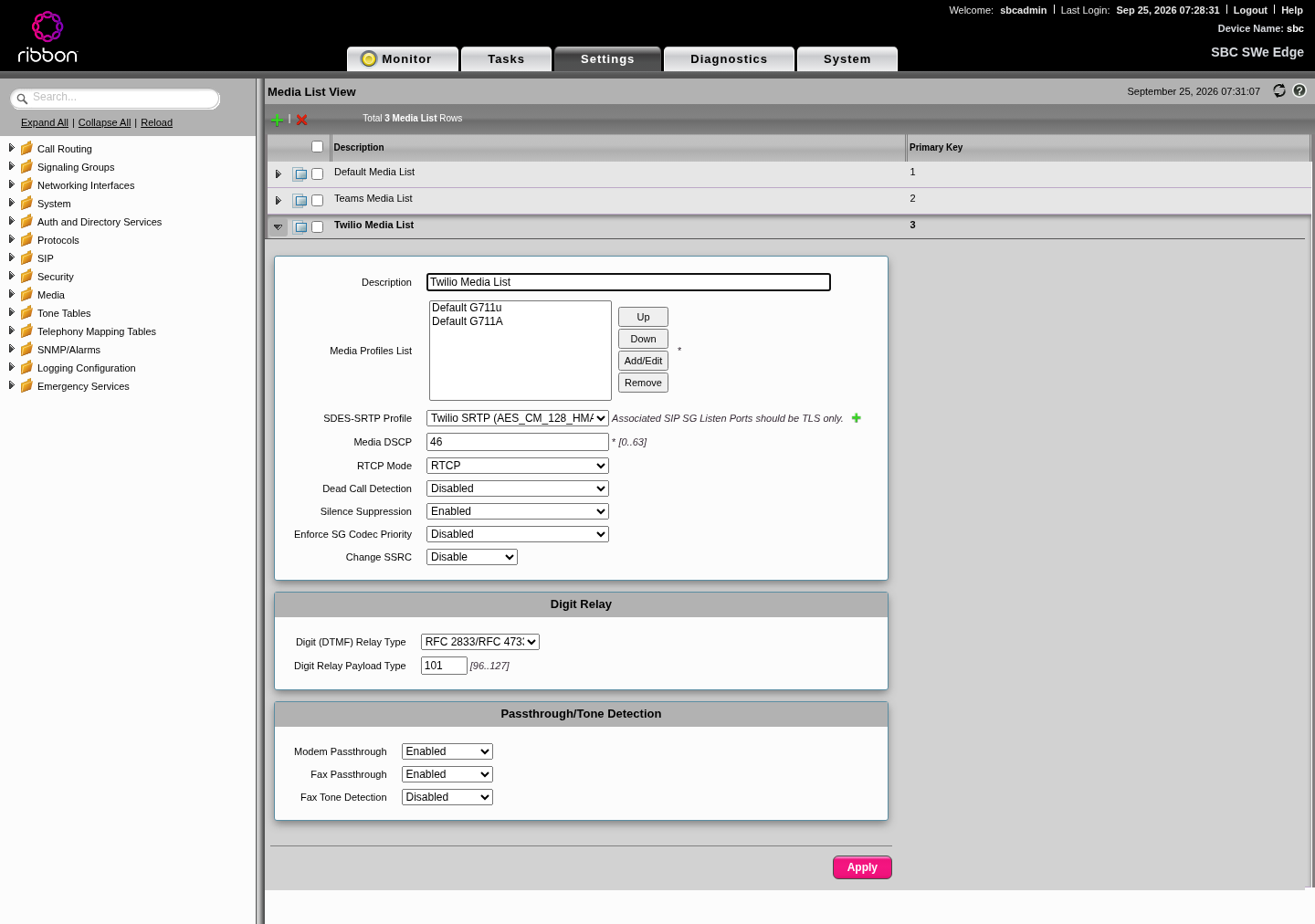The image size is (1315, 924).
Task: Switch to the Monitor tab
Action: pyautogui.click(x=403, y=58)
